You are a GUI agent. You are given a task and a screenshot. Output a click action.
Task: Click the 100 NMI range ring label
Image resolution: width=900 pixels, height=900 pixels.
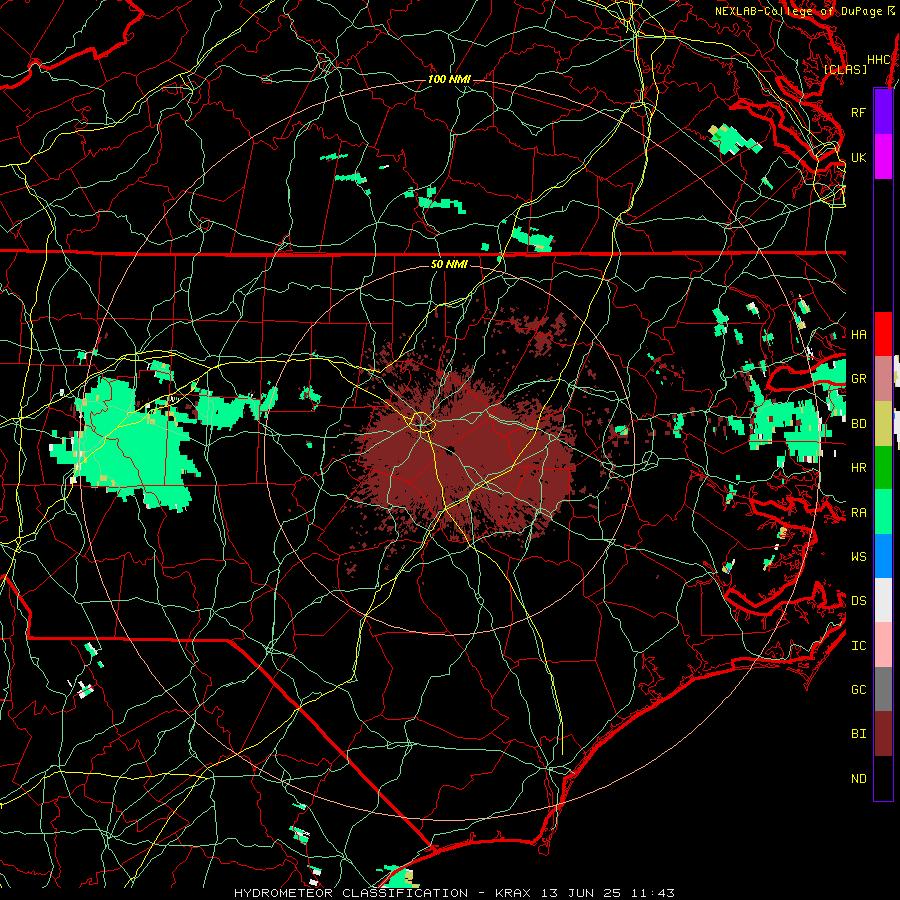click(449, 79)
